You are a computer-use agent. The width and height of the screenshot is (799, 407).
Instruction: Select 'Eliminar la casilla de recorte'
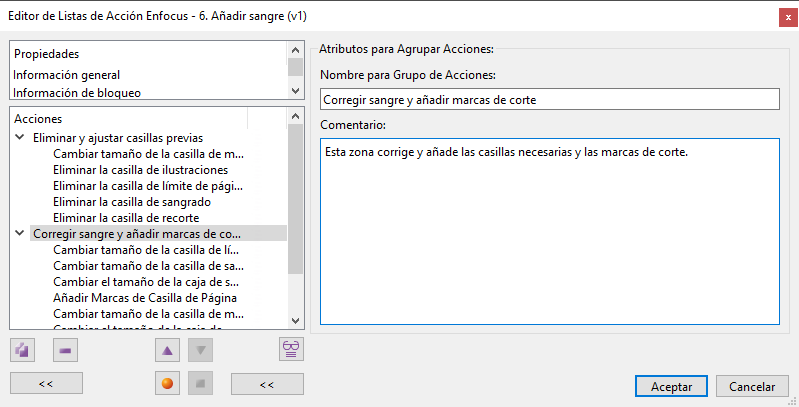click(126, 218)
